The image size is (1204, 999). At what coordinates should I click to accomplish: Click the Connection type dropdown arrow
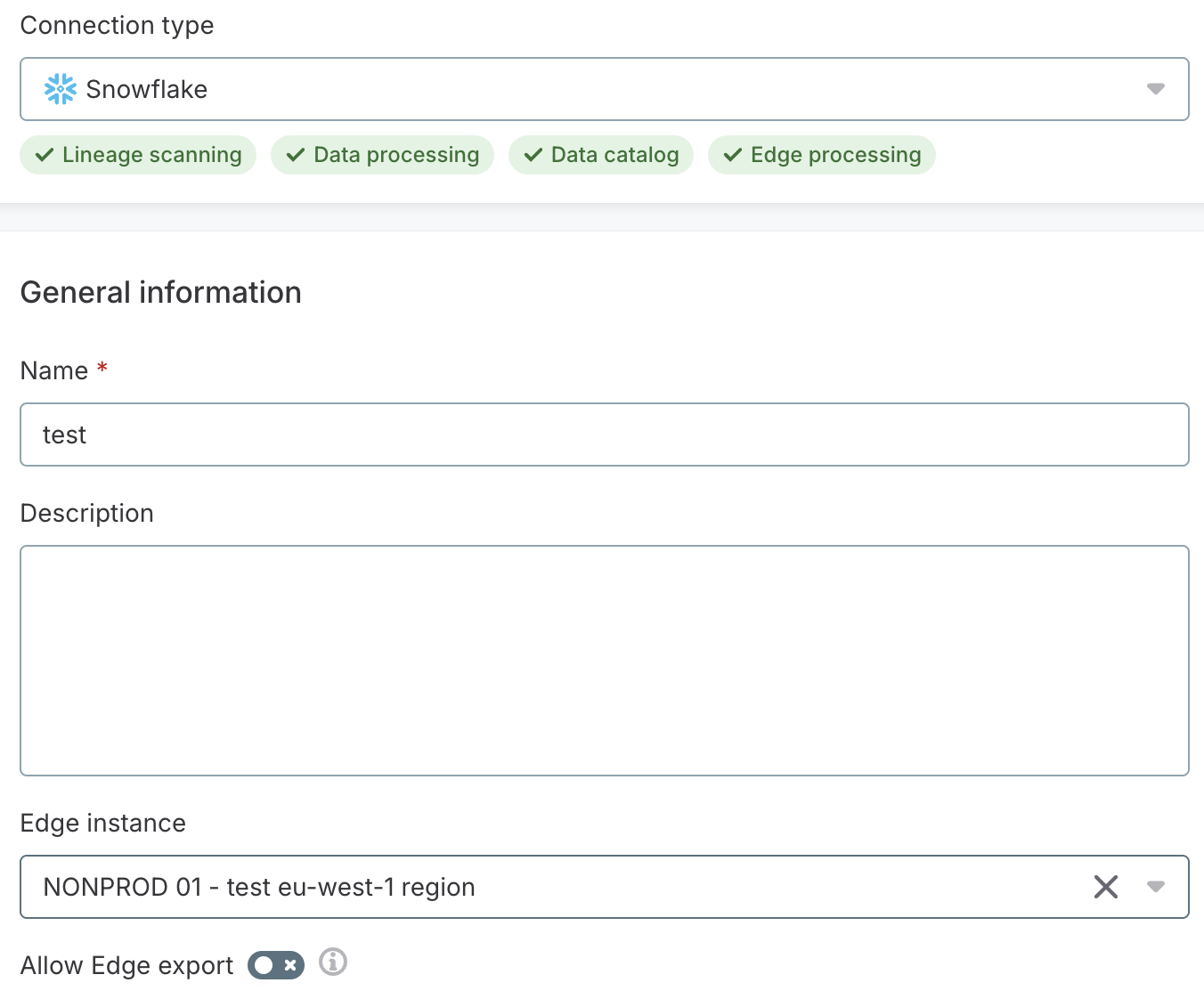1155,89
